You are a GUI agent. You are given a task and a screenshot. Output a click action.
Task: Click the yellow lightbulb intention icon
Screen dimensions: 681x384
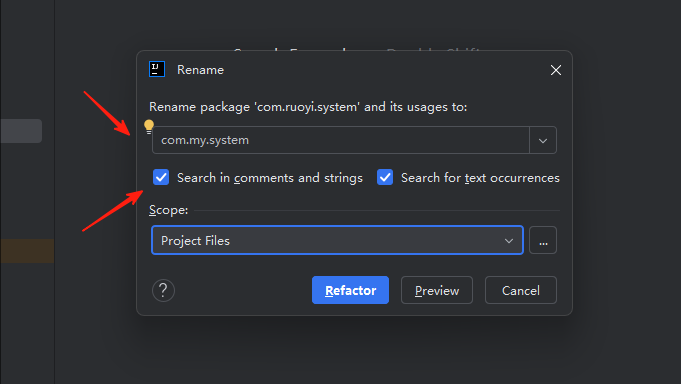click(x=149, y=126)
